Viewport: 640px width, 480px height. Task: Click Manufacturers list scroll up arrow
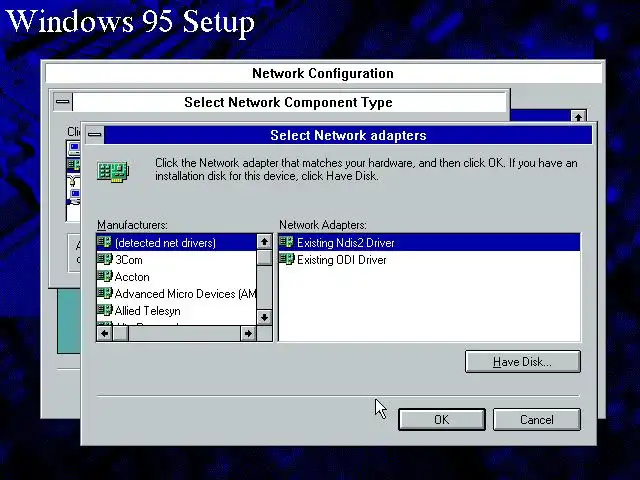click(x=264, y=242)
